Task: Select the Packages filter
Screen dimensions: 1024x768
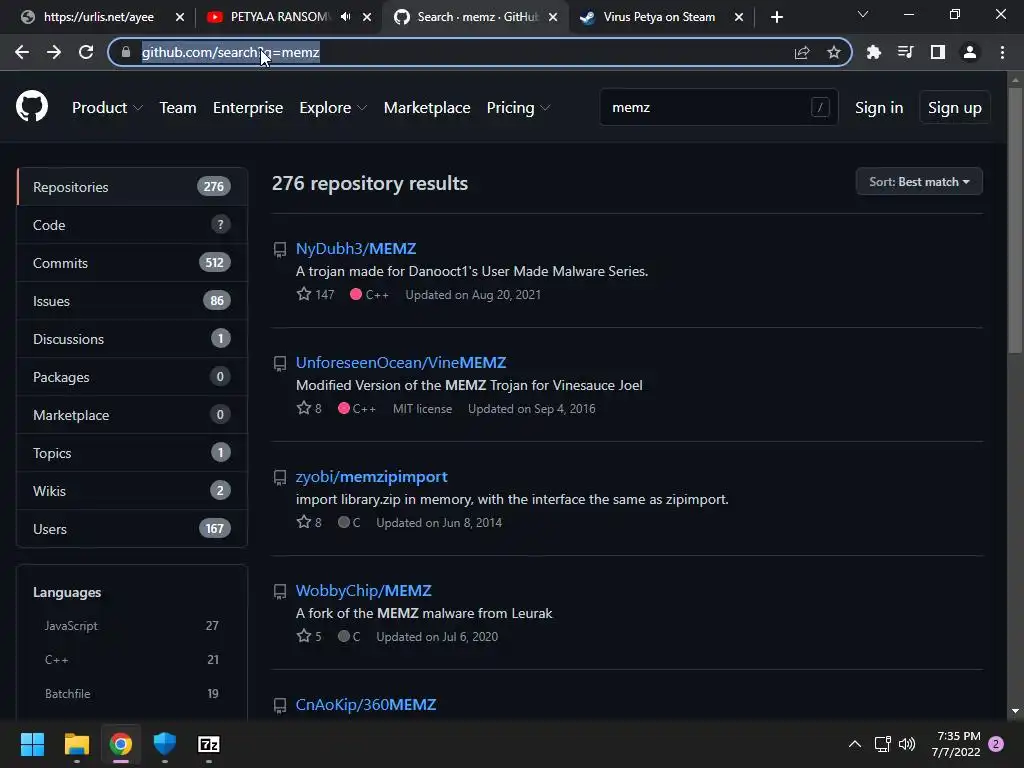Action: 132,377
